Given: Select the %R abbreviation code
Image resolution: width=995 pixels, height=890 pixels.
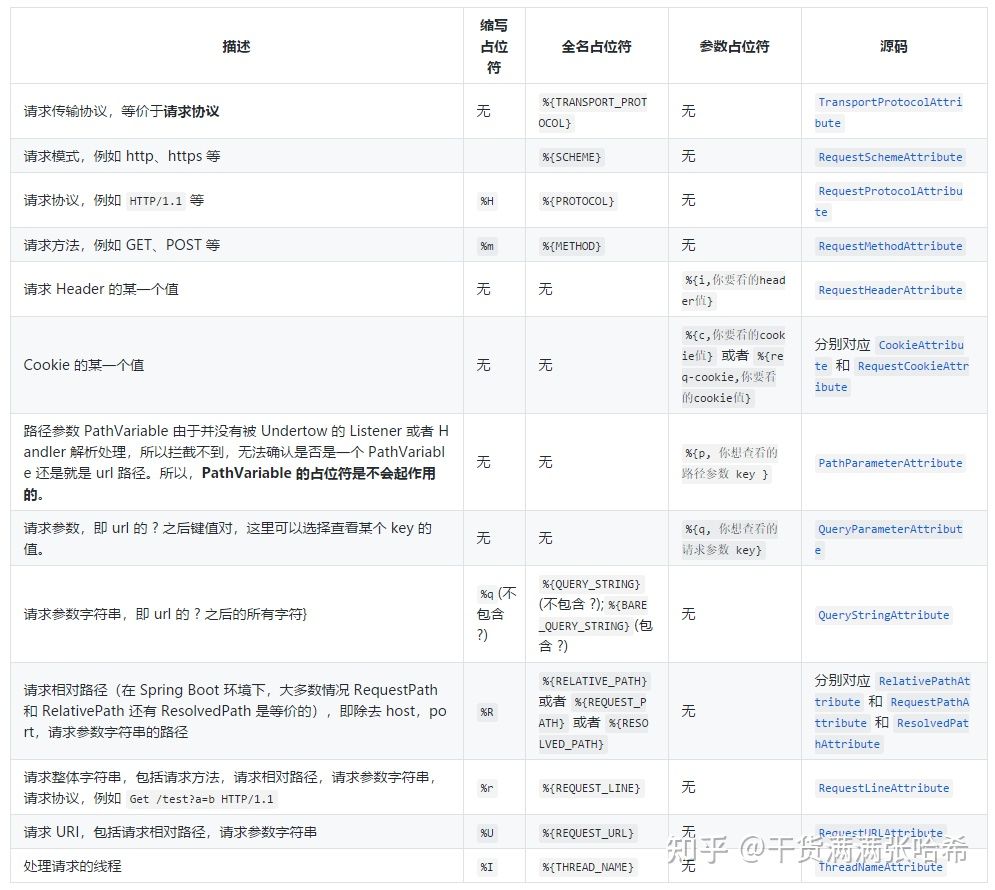Looking at the screenshot, I should [487, 712].
